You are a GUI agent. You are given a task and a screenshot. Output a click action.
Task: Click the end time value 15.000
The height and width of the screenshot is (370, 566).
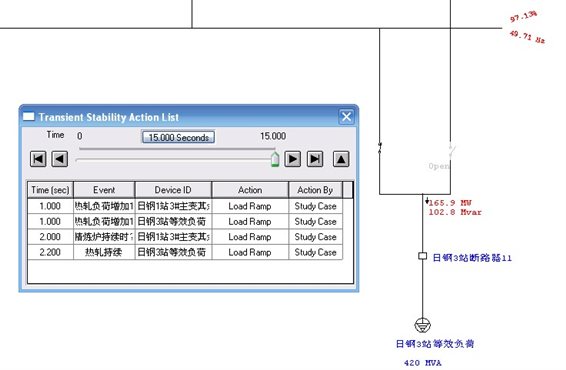click(273, 136)
